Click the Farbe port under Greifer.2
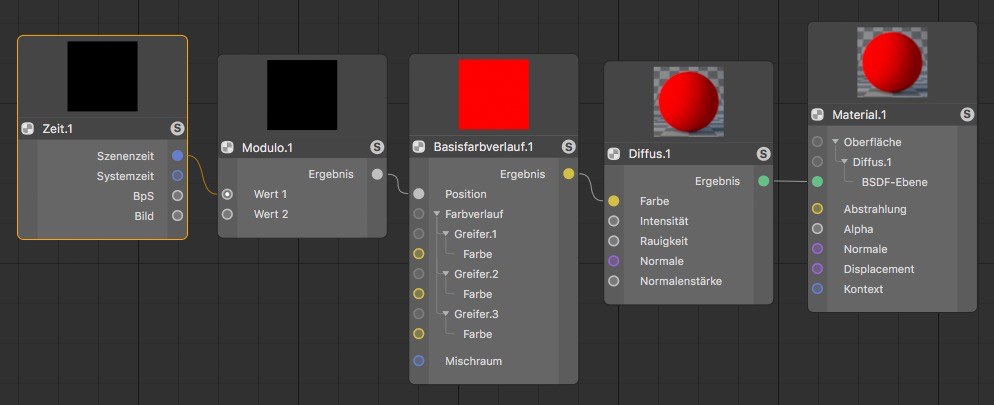The width and height of the screenshot is (994, 405). point(418,294)
